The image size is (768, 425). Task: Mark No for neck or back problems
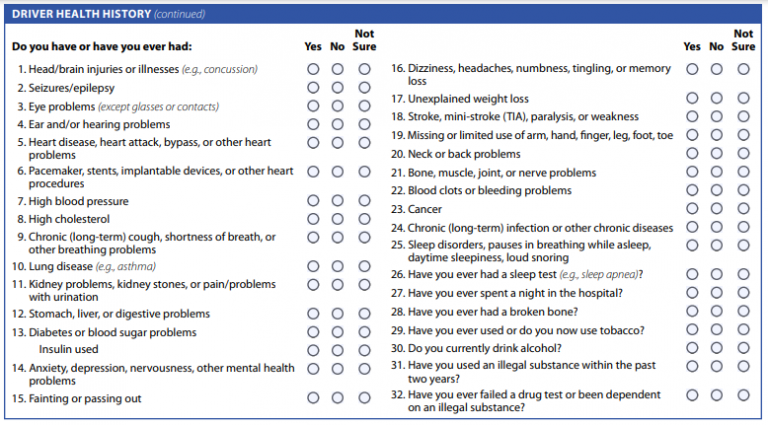pyautogui.click(x=717, y=154)
